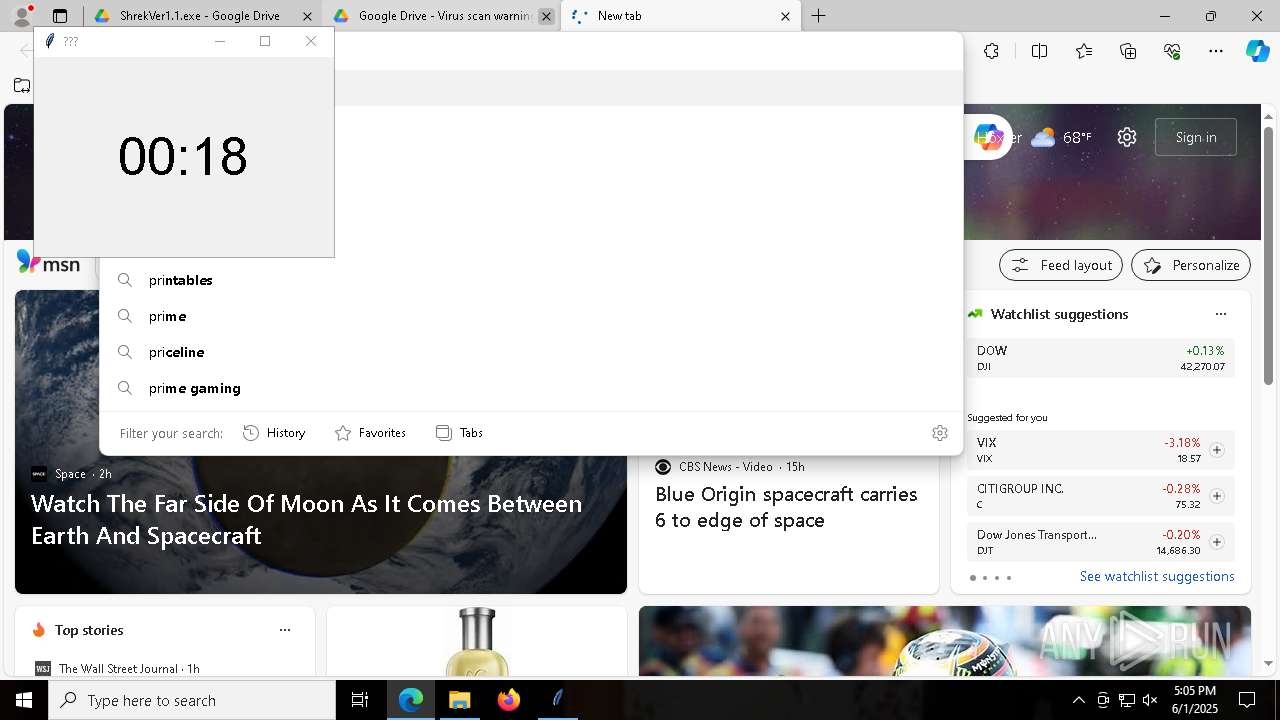Open the muted volume tray icon
This screenshot has width=1280, height=720.
click(x=1150, y=700)
